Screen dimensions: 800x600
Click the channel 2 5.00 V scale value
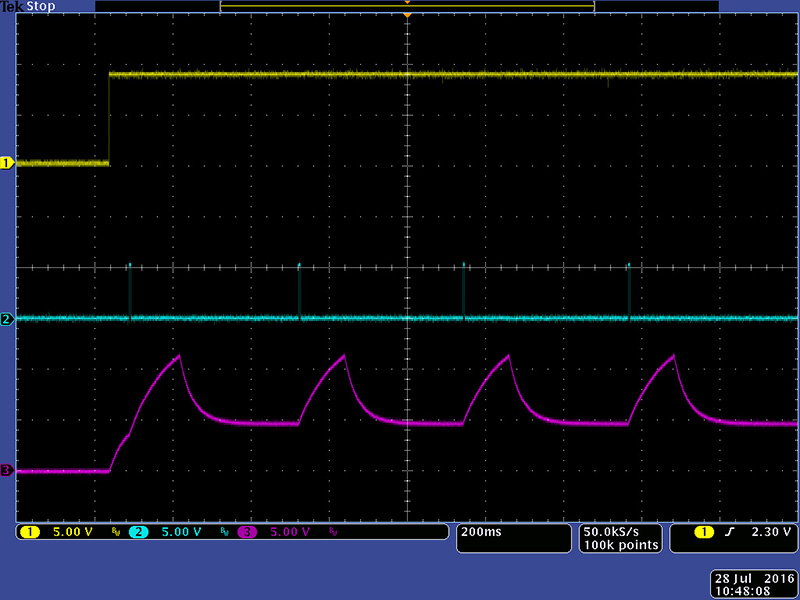[x=180, y=532]
